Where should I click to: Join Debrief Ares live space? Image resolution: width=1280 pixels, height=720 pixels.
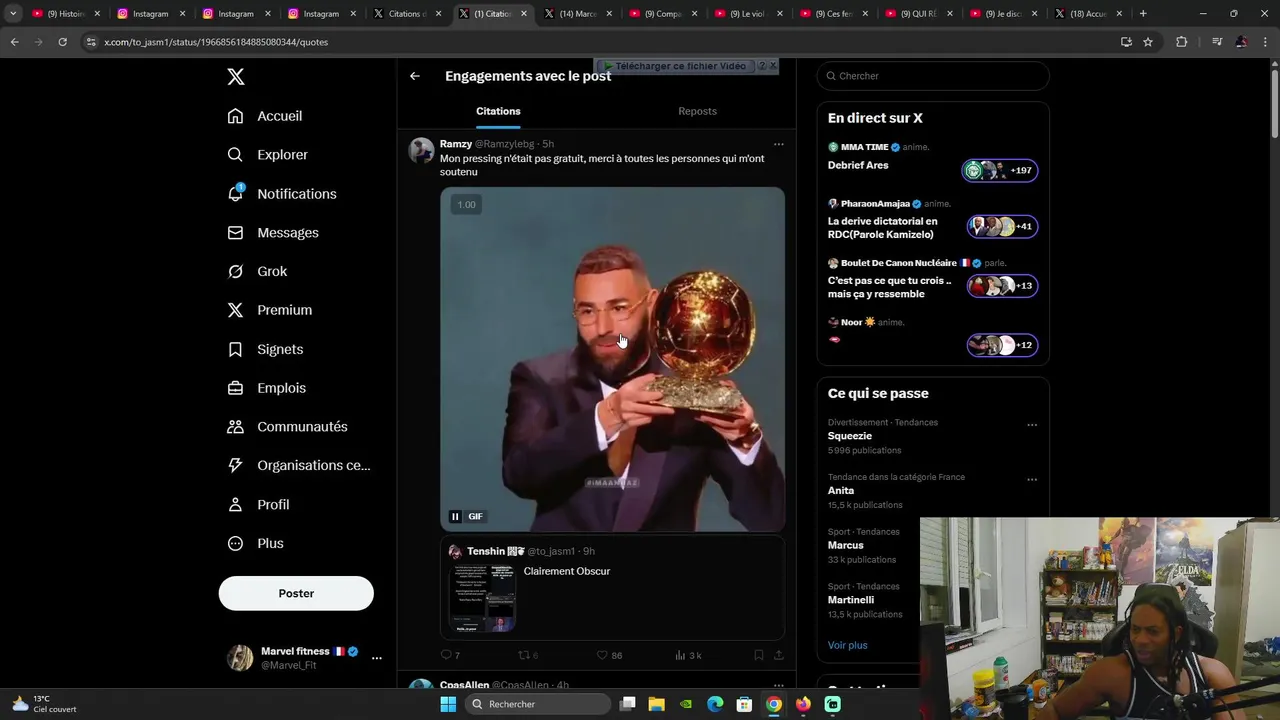pos(932,165)
